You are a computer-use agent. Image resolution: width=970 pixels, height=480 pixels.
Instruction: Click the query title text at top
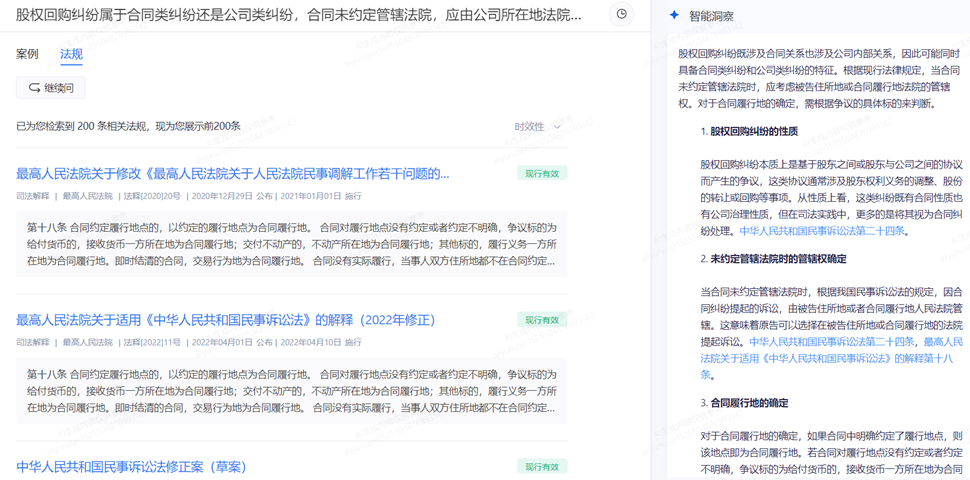(298, 16)
